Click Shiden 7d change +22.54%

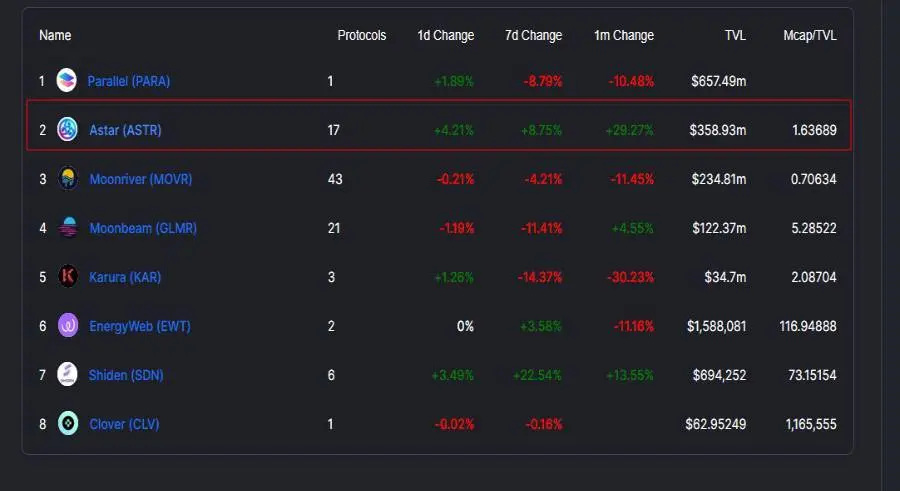537,375
